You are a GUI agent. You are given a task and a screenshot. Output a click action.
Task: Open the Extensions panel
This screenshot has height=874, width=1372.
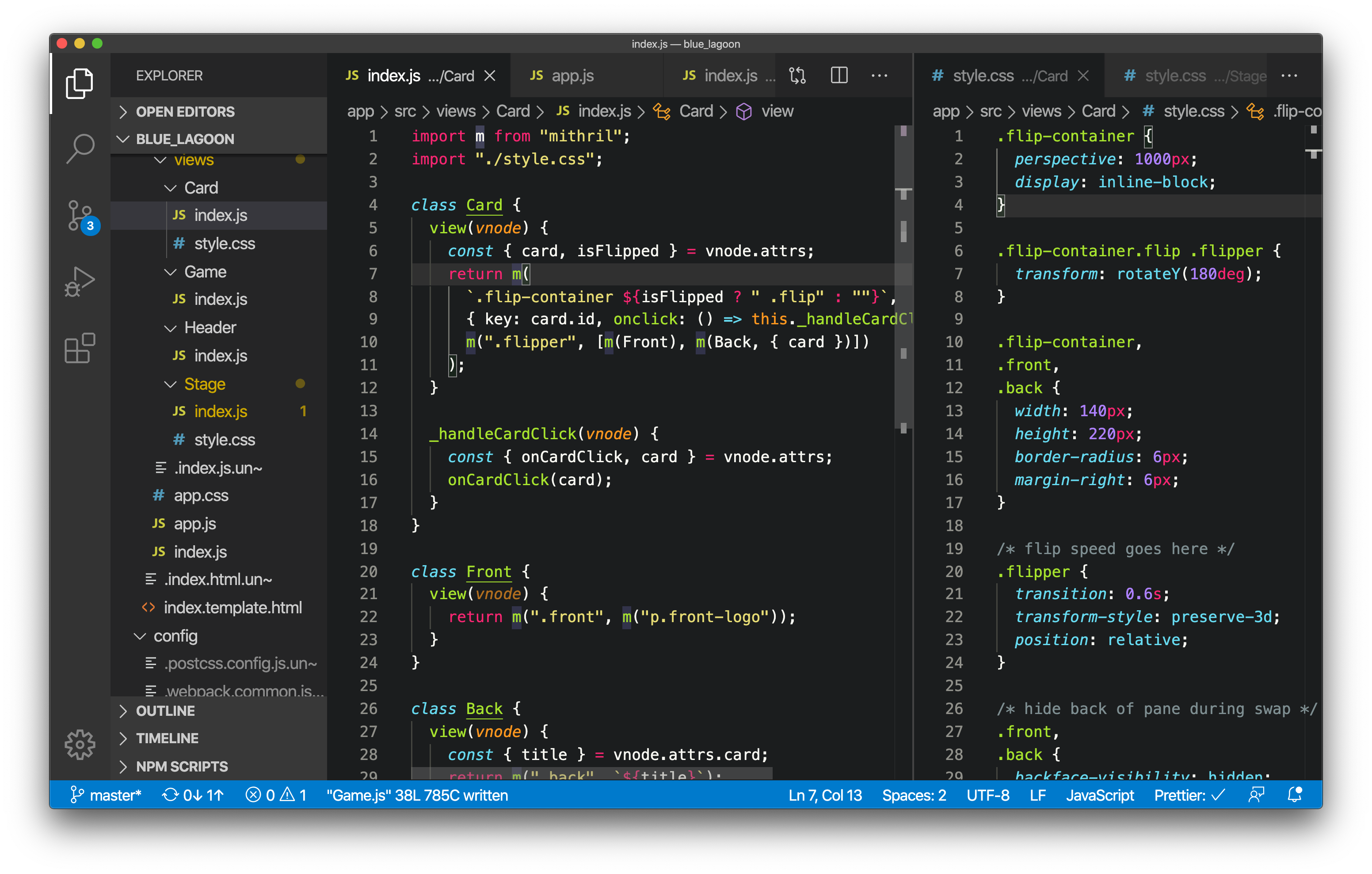coord(80,348)
